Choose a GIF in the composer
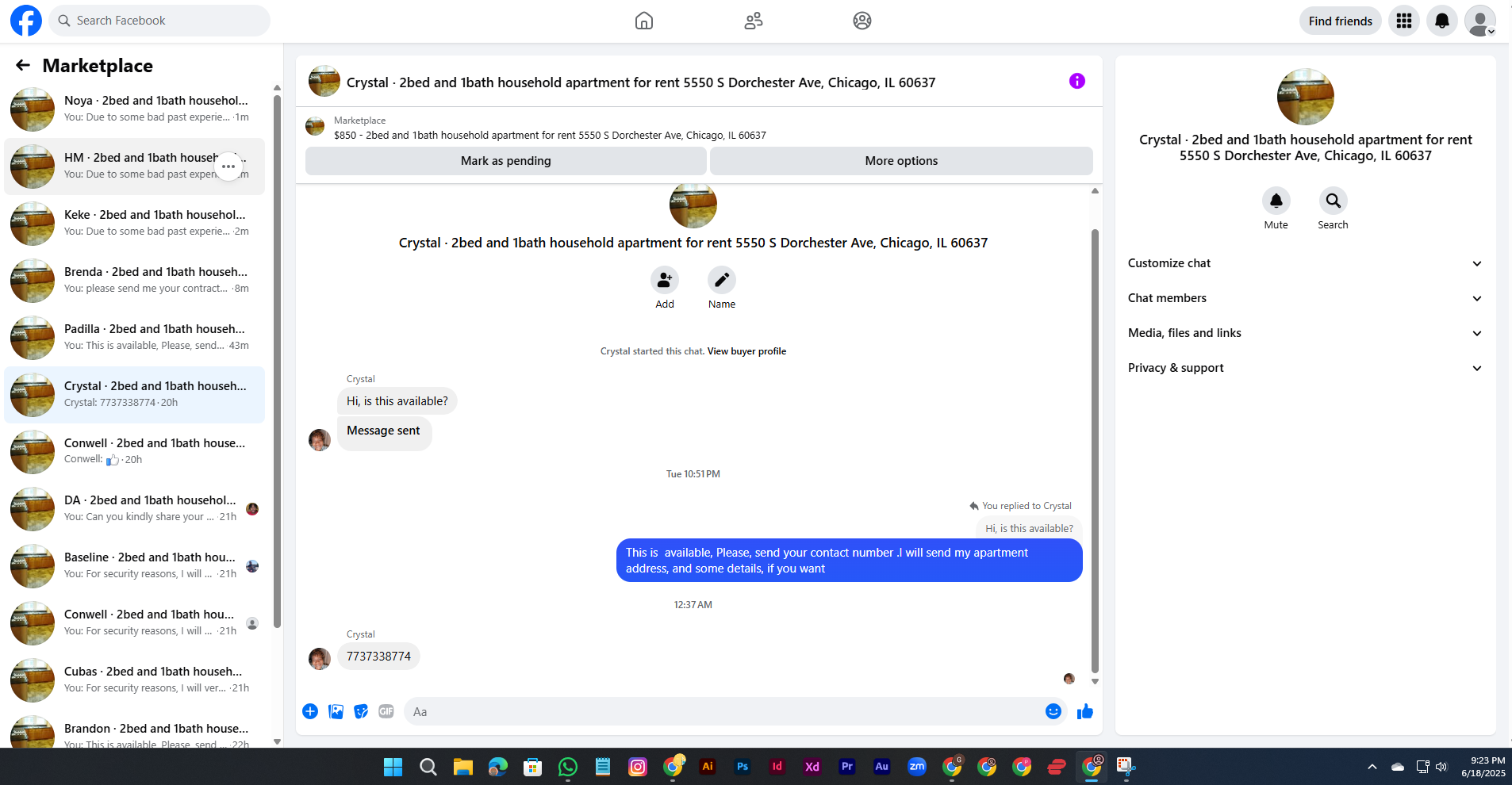Screen dimensions: 1512x785 (386, 711)
